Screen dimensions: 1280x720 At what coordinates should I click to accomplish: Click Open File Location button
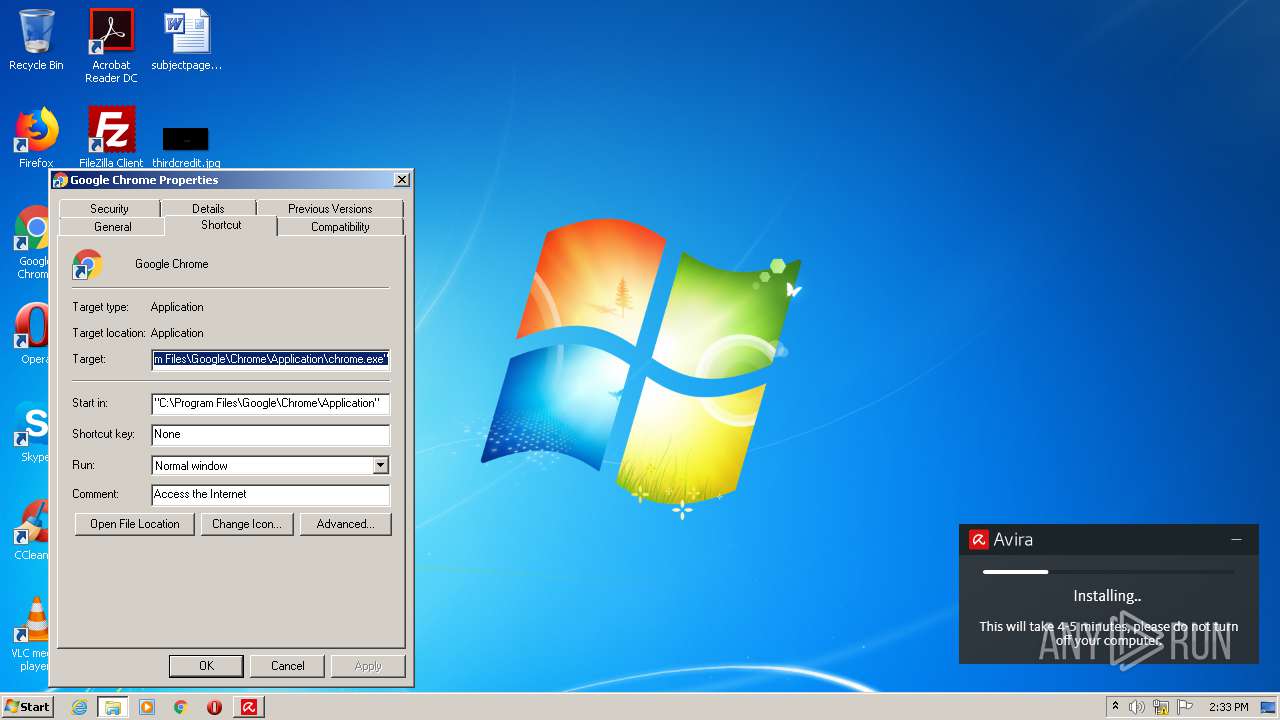point(135,524)
